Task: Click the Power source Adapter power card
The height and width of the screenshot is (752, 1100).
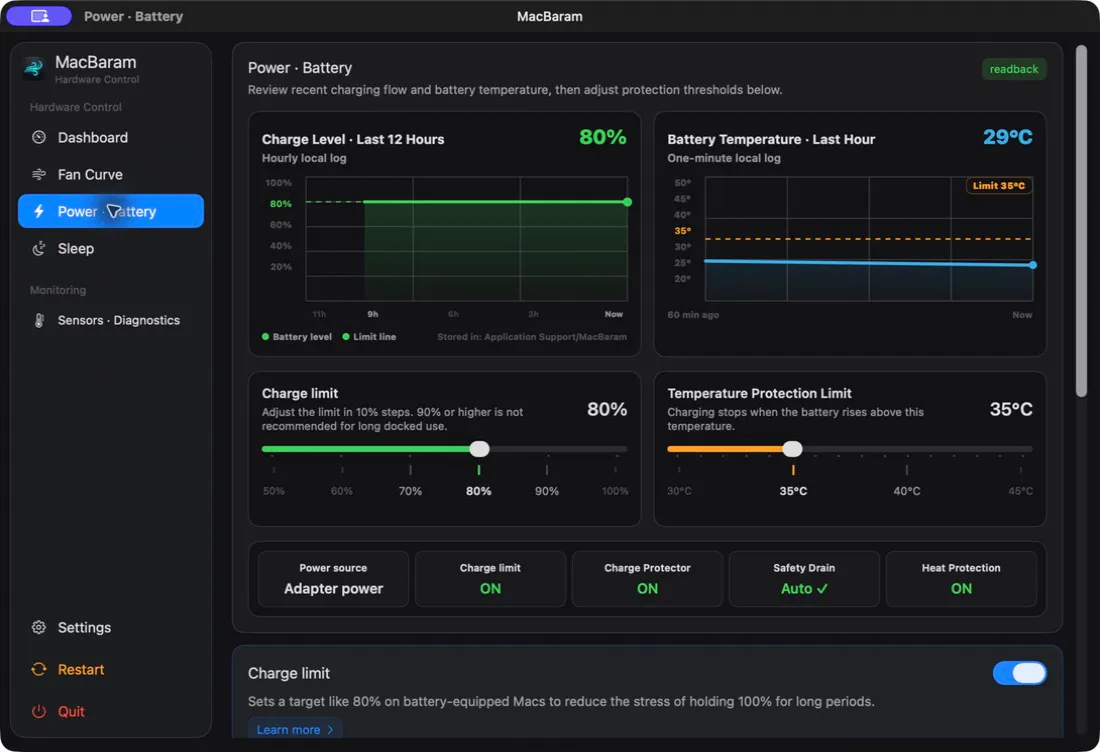Action: (x=333, y=579)
